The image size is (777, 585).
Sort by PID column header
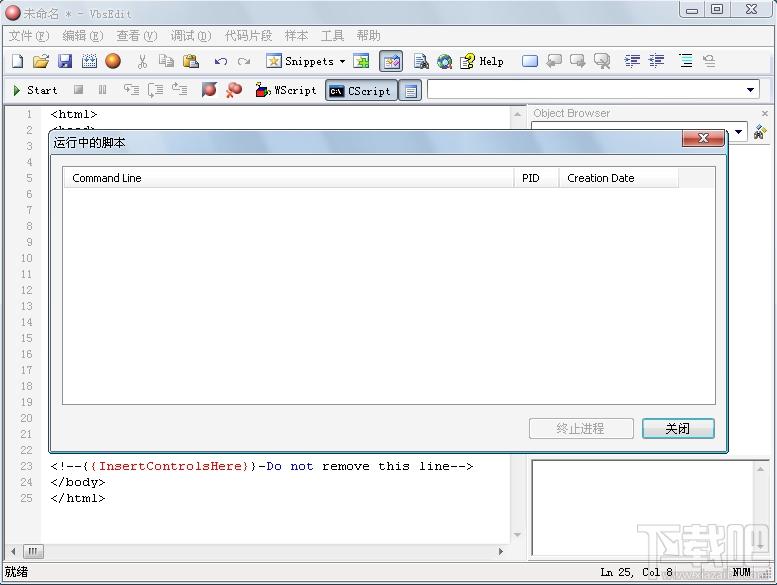(536, 178)
